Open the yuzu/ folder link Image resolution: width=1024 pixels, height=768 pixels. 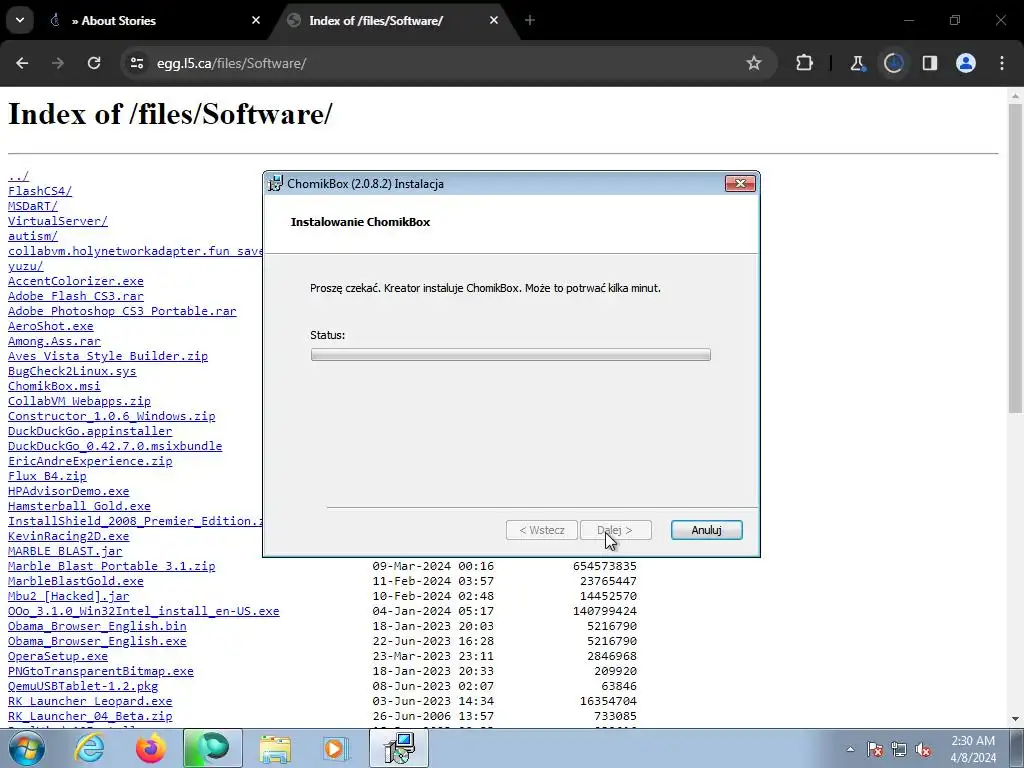(25, 266)
